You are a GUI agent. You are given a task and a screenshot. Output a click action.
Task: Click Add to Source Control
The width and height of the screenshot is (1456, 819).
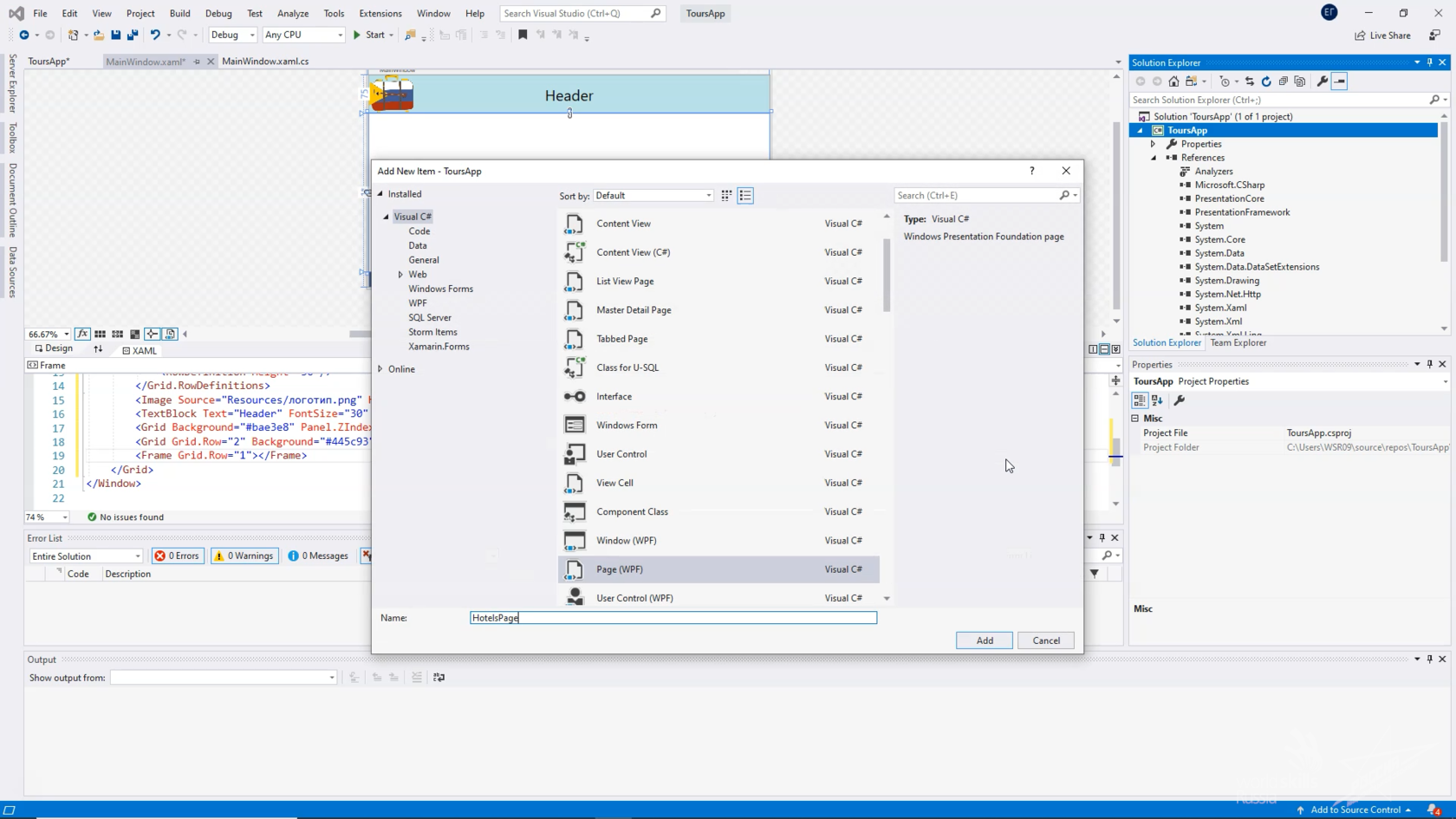point(1355,809)
